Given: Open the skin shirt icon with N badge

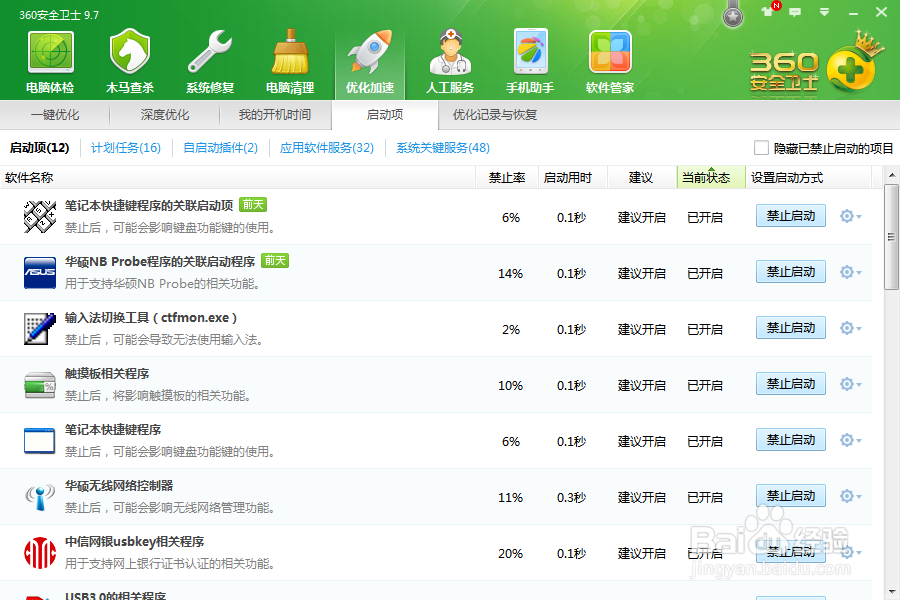Looking at the screenshot, I should pos(768,11).
